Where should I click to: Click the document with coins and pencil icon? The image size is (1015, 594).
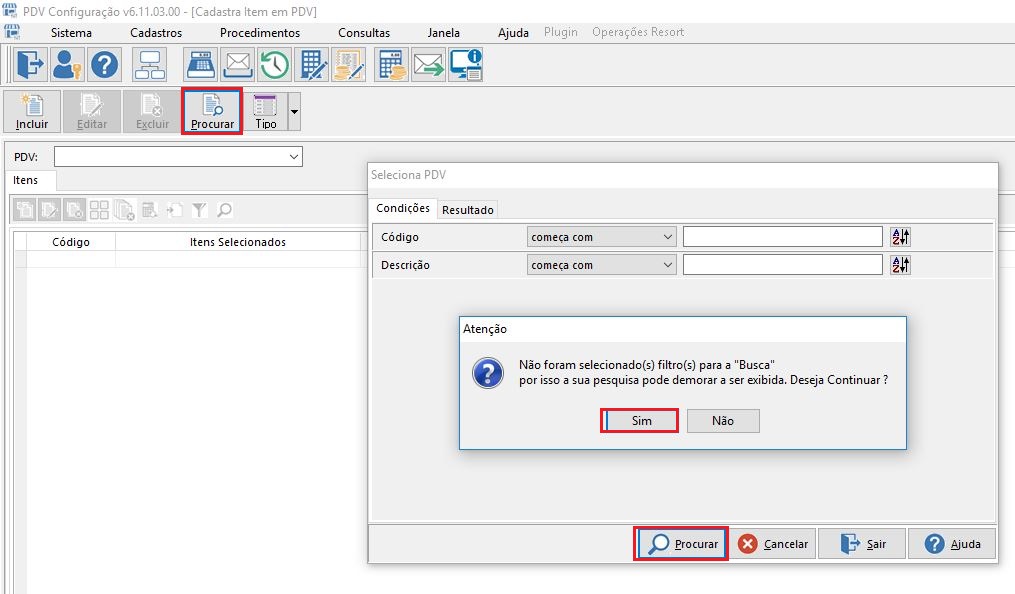(x=349, y=65)
